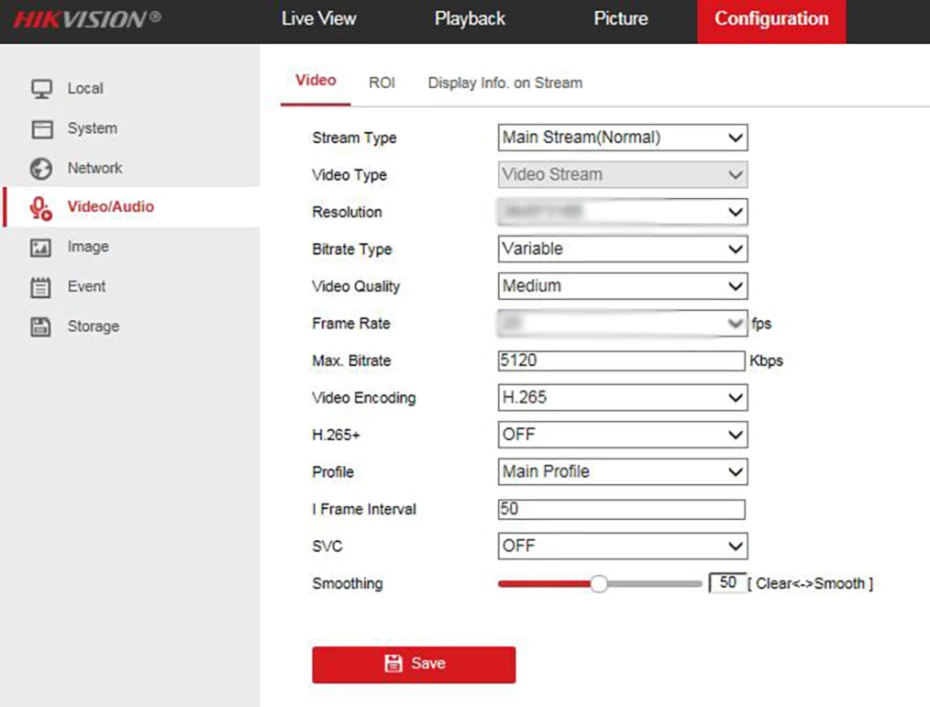Click the Smoothing value box
The width and height of the screenshot is (930, 707).
point(727,583)
